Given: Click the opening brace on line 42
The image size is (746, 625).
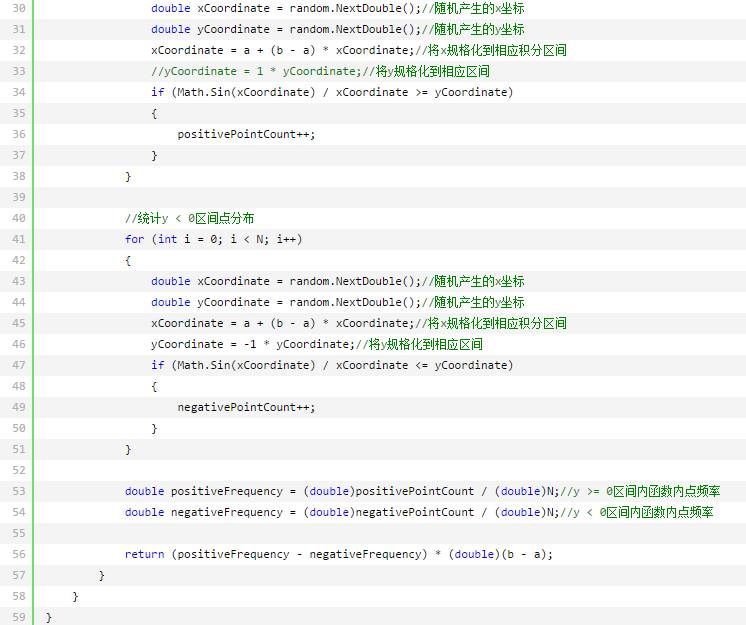Looking at the screenshot, I should click(128, 261).
